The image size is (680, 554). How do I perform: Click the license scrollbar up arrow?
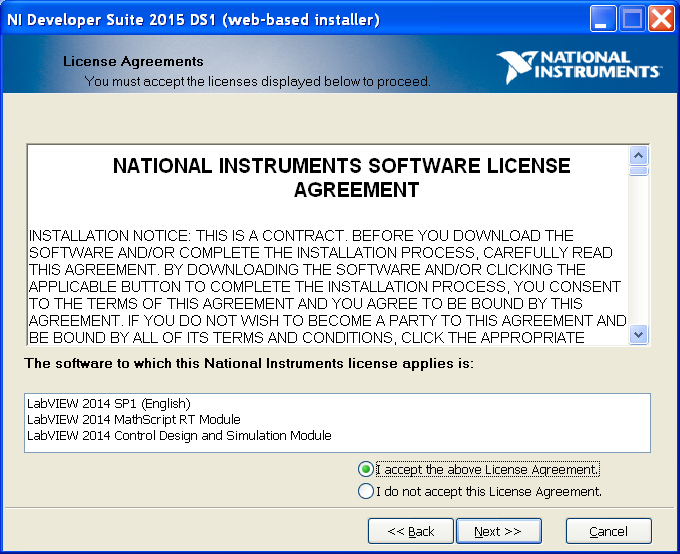coord(638,155)
